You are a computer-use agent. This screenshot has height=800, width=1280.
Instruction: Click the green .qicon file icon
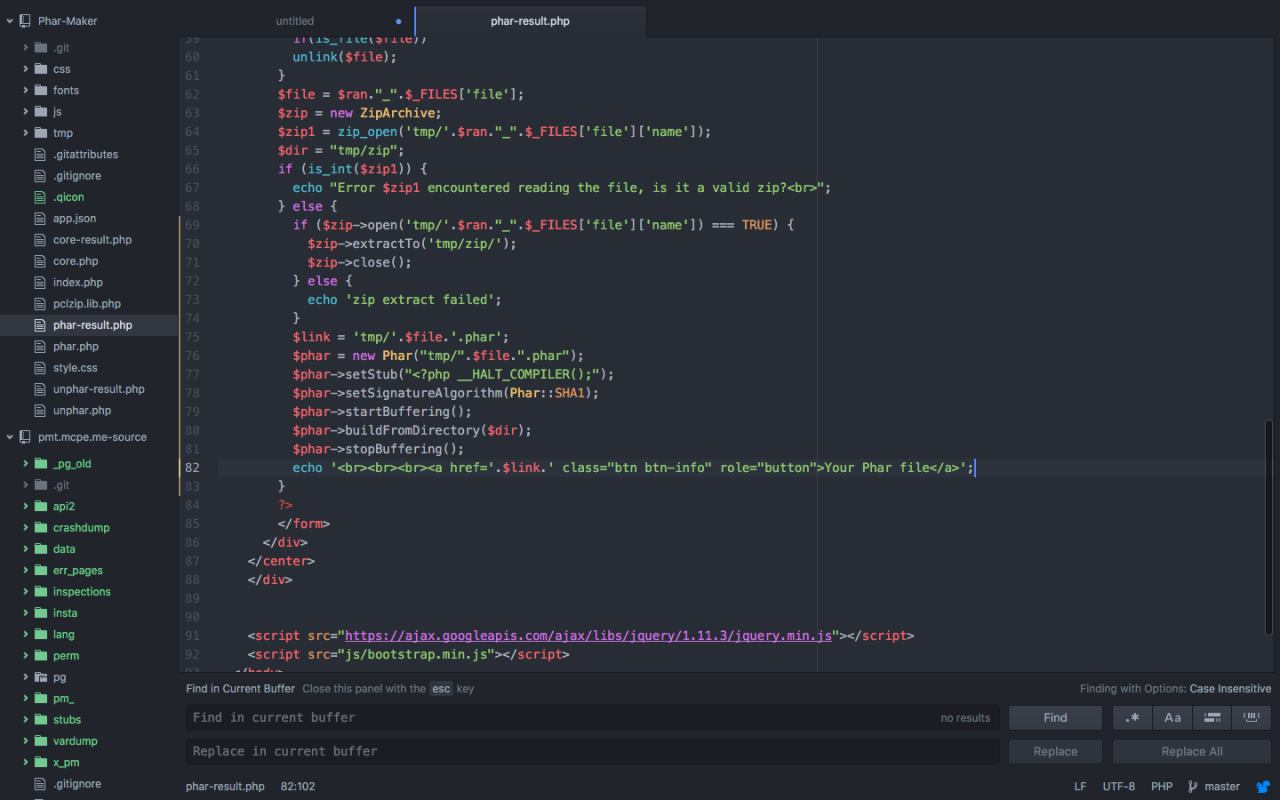click(x=41, y=197)
